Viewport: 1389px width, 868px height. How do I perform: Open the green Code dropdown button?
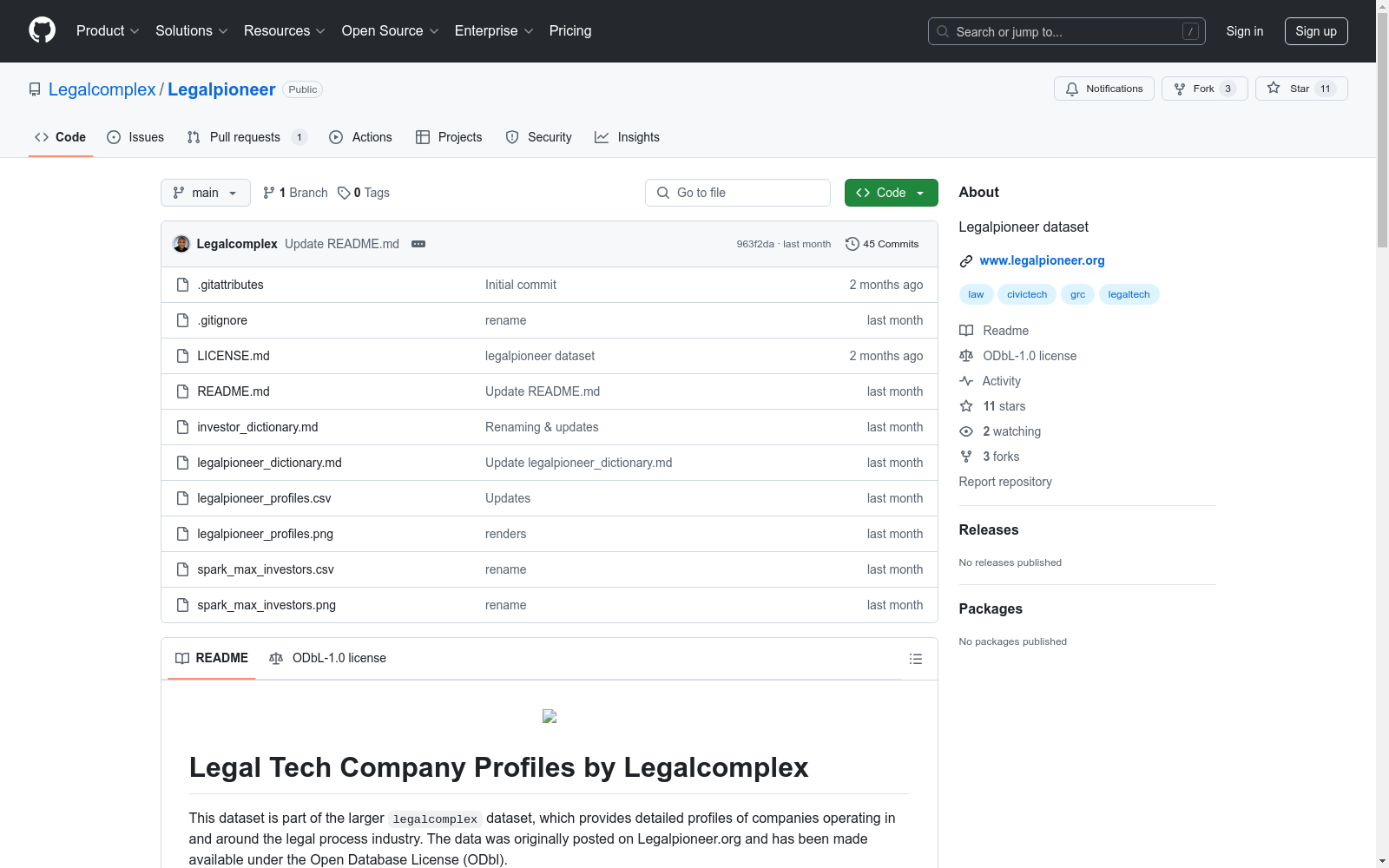(891, 193)
